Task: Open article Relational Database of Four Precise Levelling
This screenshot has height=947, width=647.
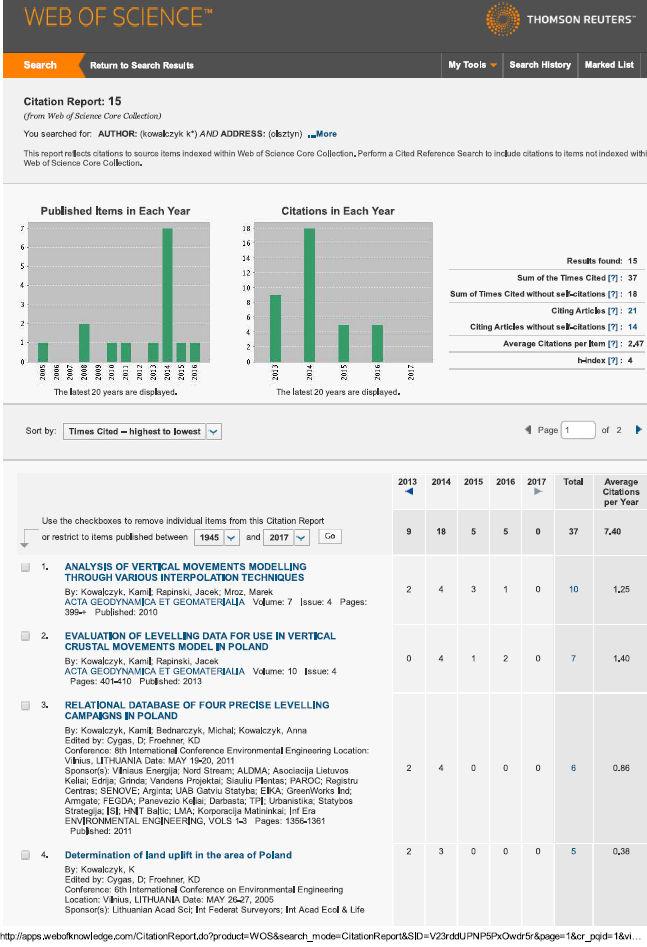Action: point(197,710)
